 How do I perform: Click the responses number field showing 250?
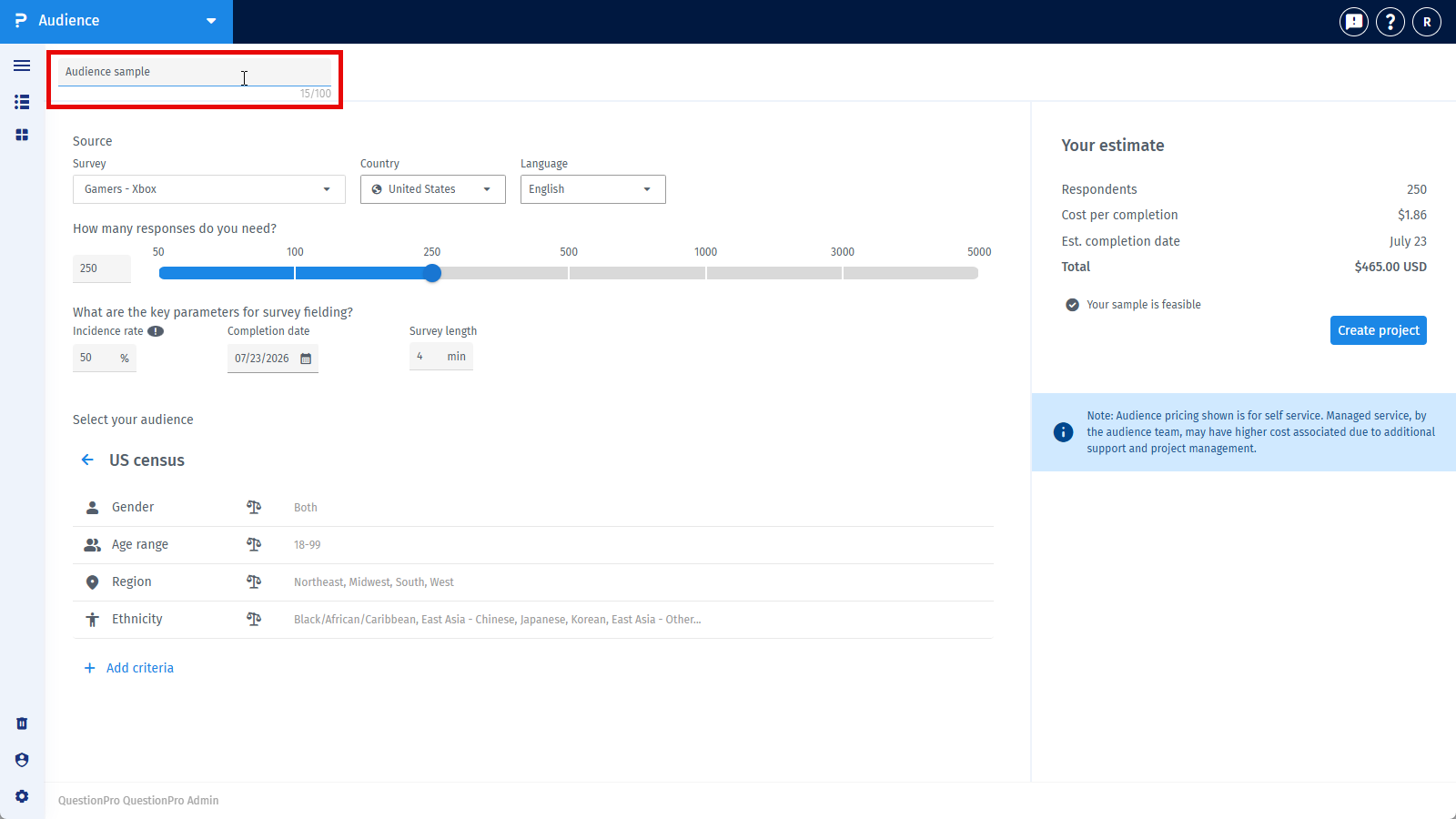point(102,268)
